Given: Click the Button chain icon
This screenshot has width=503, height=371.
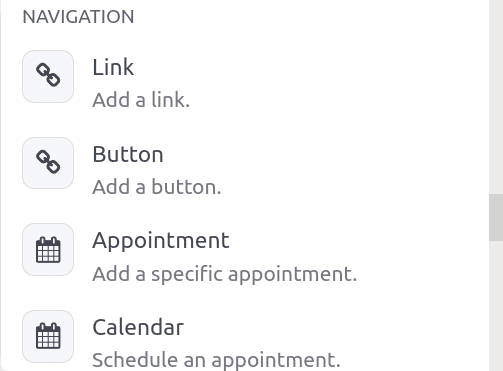Looking at the screenshot, I should [48, 163].
